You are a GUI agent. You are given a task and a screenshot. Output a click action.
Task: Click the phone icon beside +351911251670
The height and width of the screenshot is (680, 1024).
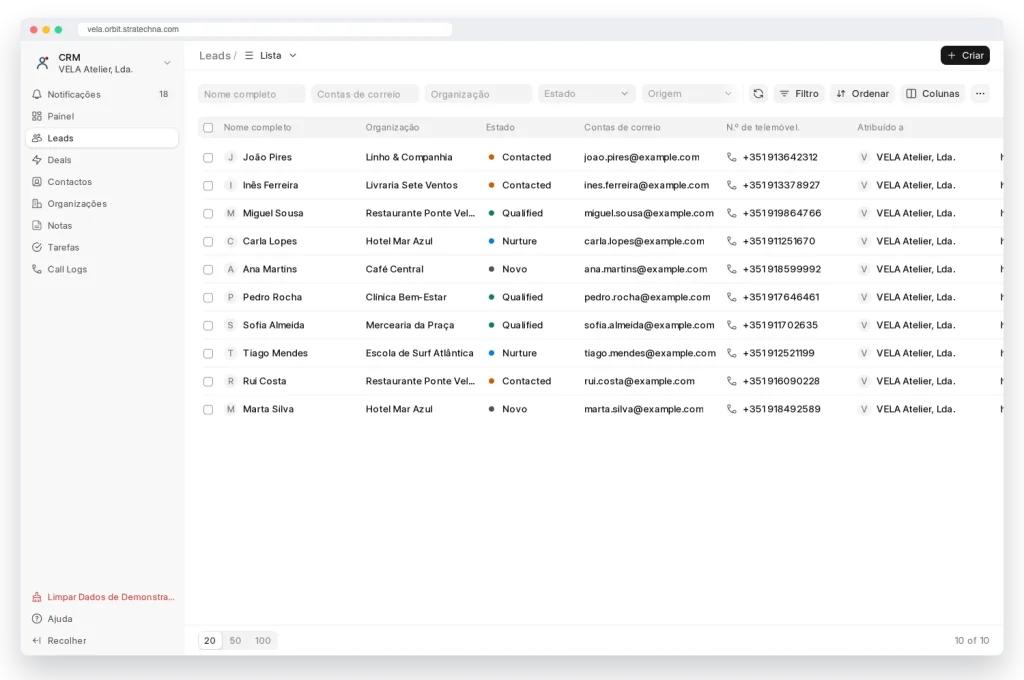(x=731, y=241)
